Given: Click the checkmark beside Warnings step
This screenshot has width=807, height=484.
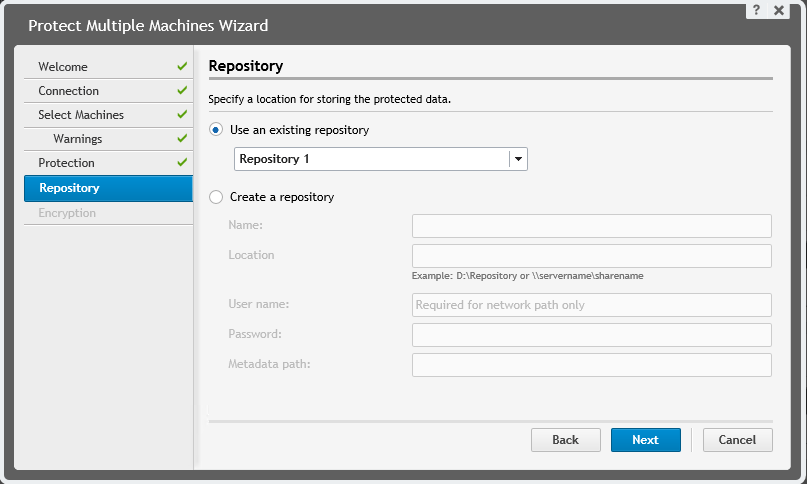Looking at the screenshot, I should (182, 138).
